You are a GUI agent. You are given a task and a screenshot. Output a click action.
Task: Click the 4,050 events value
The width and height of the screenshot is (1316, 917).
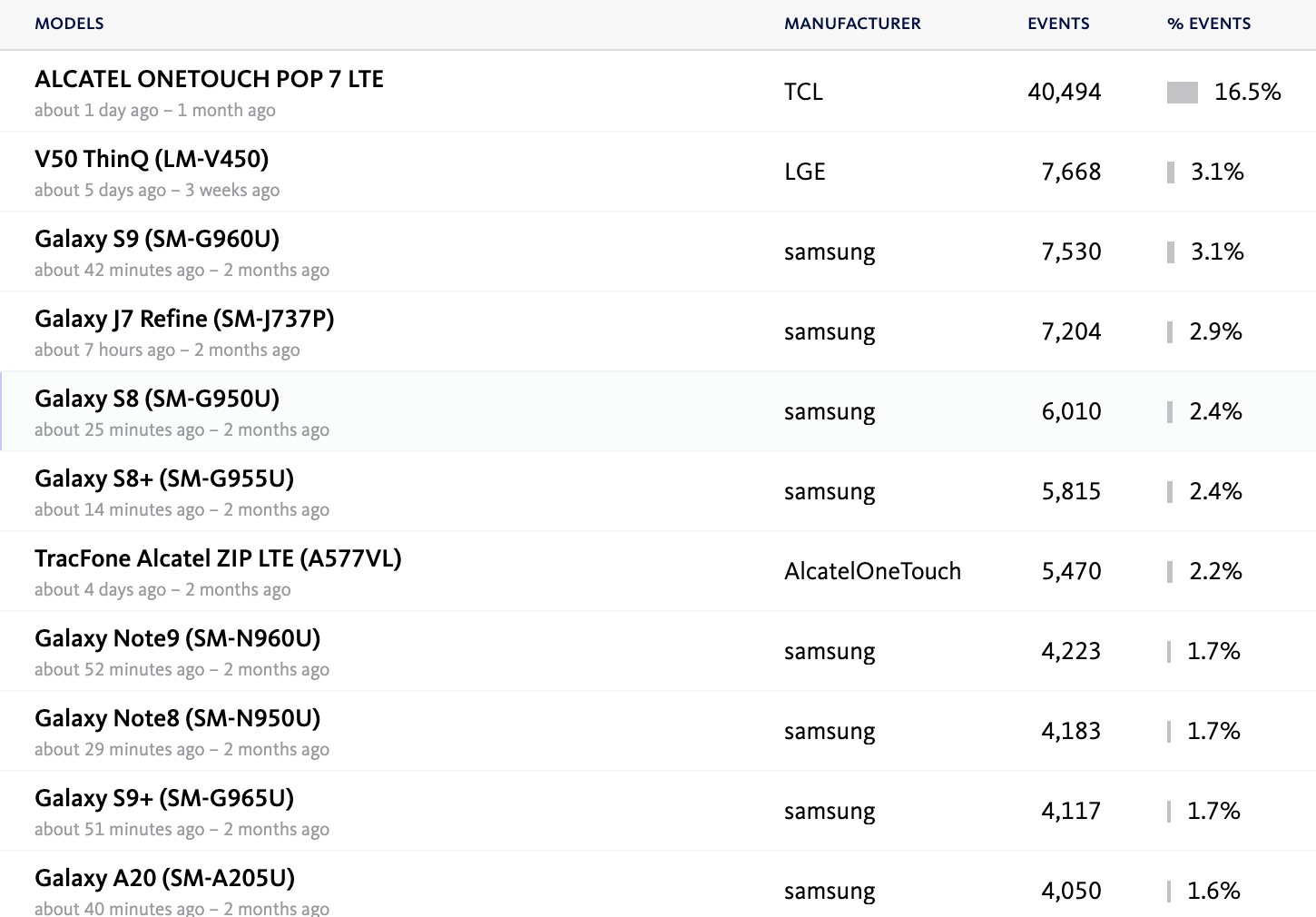1071,891
